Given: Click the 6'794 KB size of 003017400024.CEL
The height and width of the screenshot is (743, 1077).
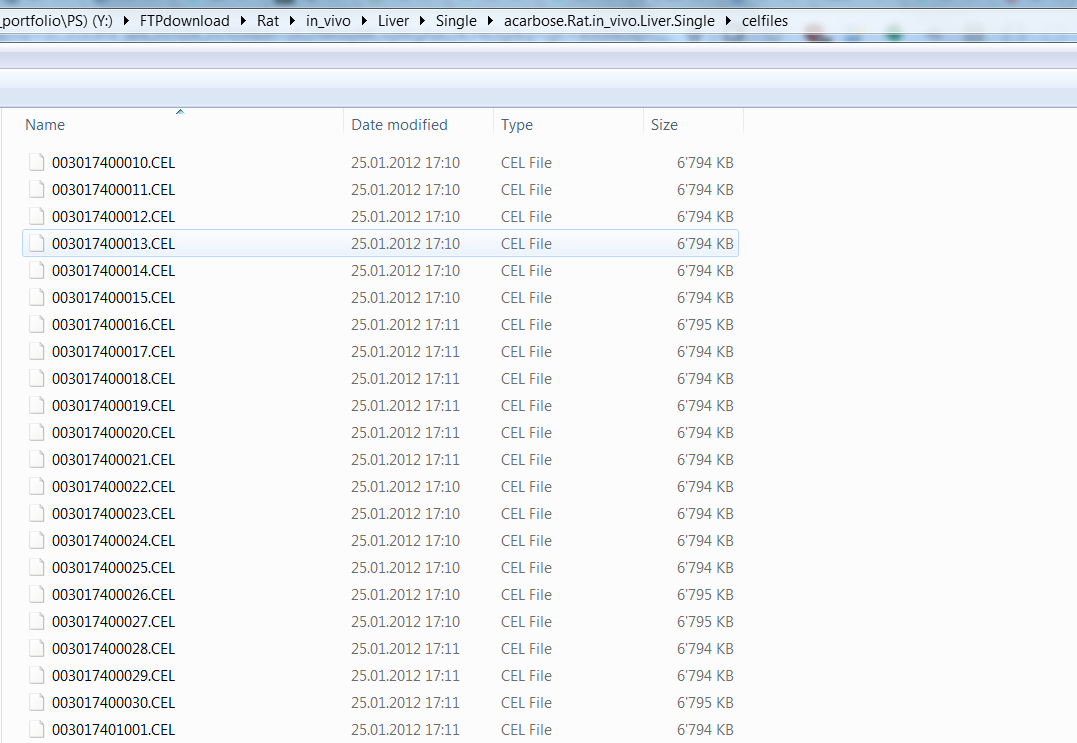Looking at the screenshot, I should (x=705, y=540).
